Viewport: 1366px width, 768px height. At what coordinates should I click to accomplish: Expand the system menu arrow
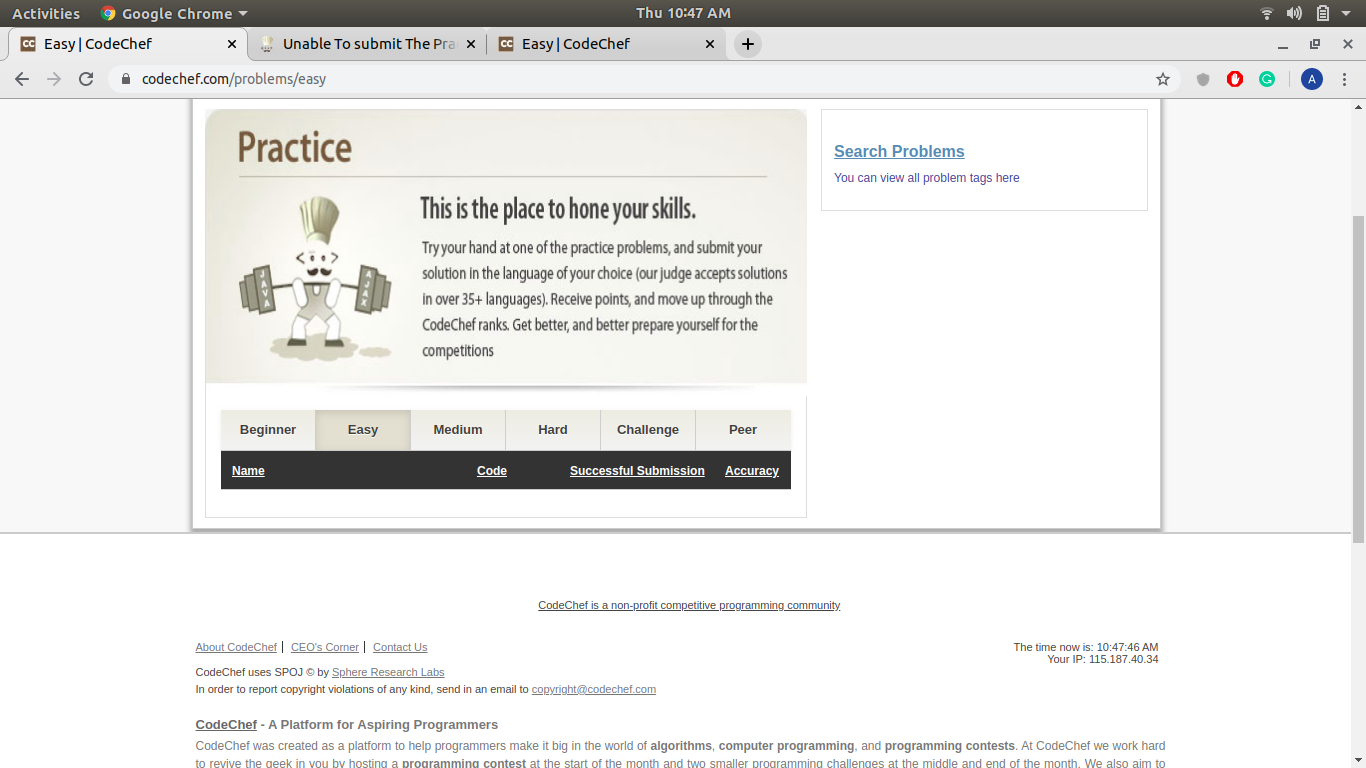click(1348, 14)
